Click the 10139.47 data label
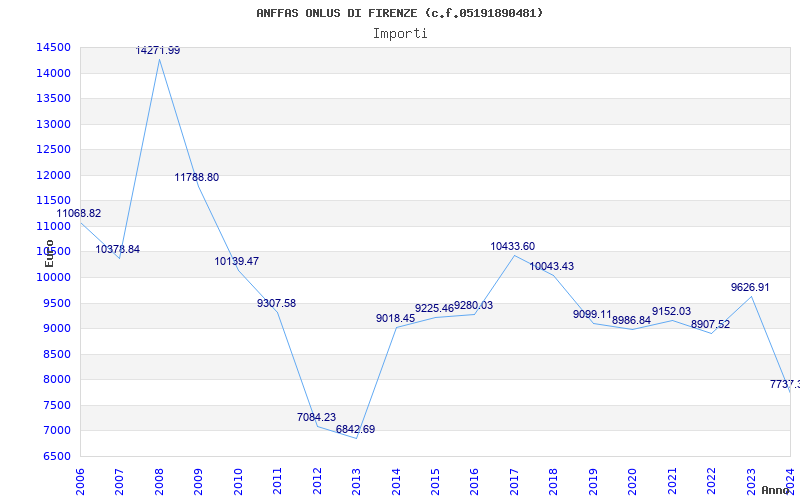The image size is (800, 500). (x=236, y=261)
